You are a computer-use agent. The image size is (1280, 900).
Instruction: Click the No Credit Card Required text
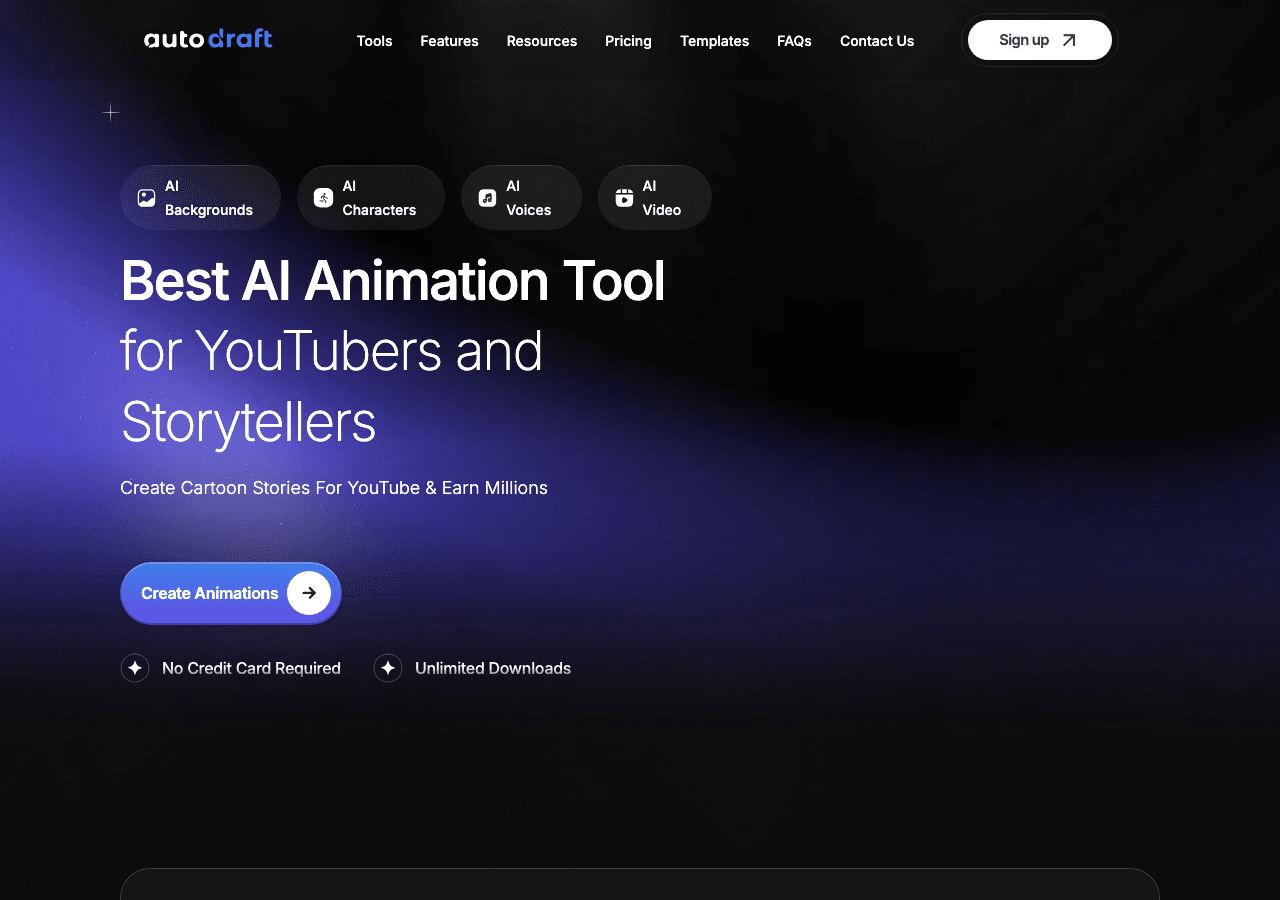click(x=251, y=668)
